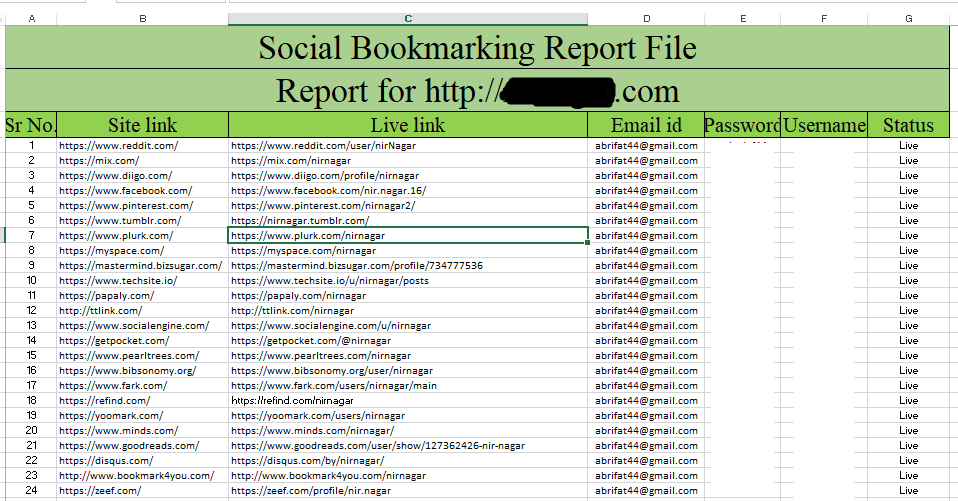Click the 'Status' header cell
Image resolution: width=958 pixels, height=501 pixels.
point(909,125)
